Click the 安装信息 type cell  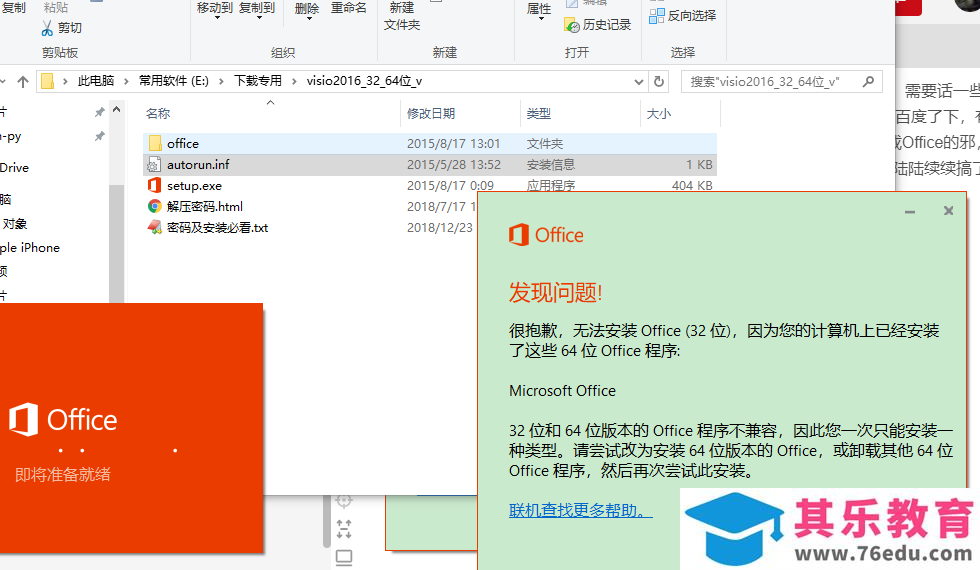(551, 164)
